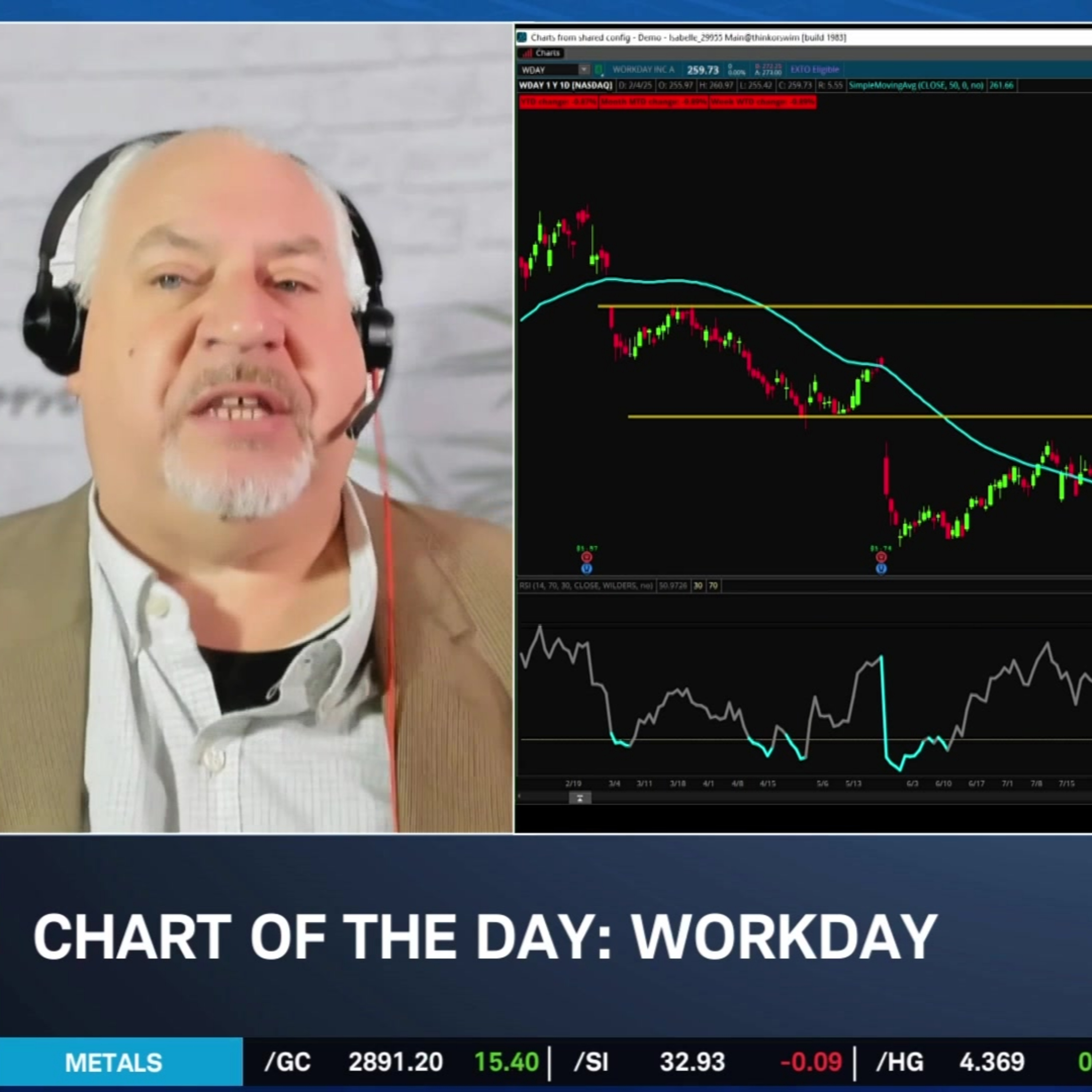Click the O: 255.97 open value

pyautogui.click(x=676, y=85)
